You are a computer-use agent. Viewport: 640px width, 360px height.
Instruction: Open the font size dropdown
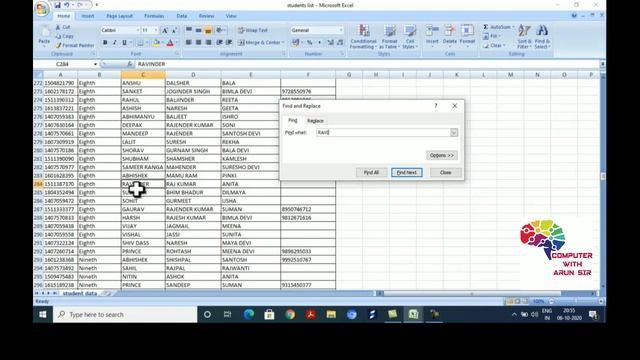[x=156, y=30]
